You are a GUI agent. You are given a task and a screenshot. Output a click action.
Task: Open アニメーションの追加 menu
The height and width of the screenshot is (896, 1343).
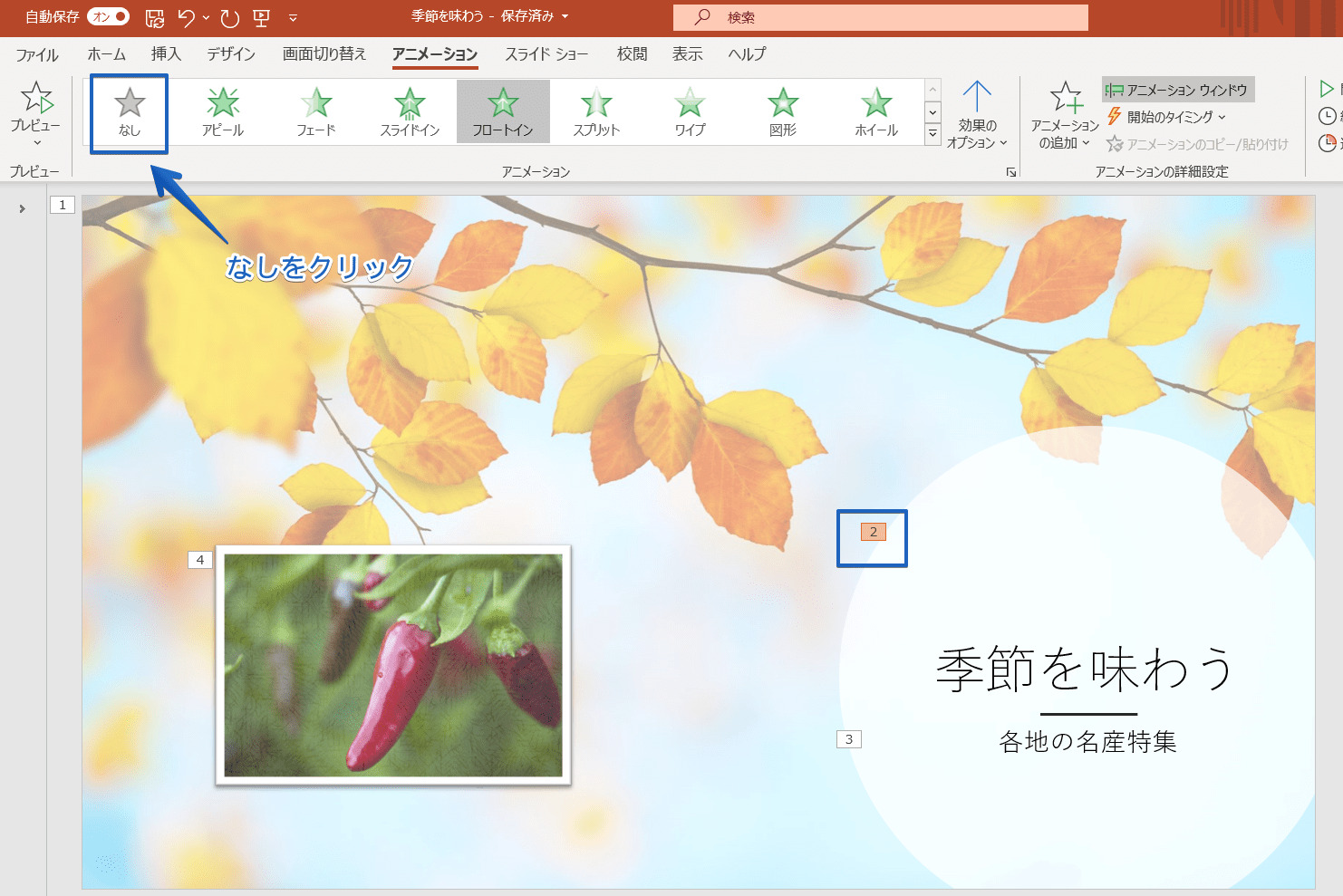click(1065, 115)
